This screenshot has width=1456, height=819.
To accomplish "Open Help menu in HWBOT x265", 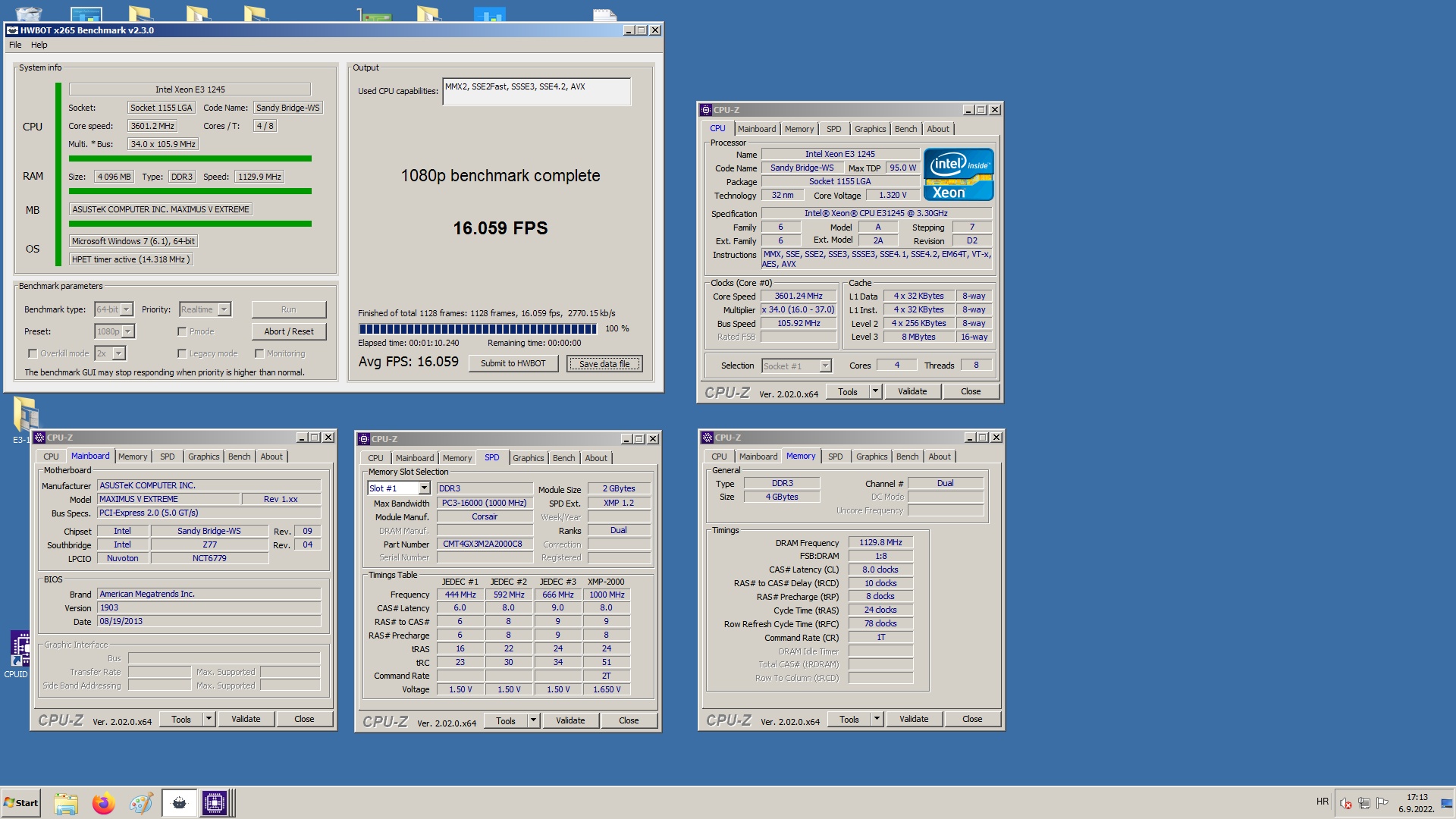I will [x=39, y=45].
